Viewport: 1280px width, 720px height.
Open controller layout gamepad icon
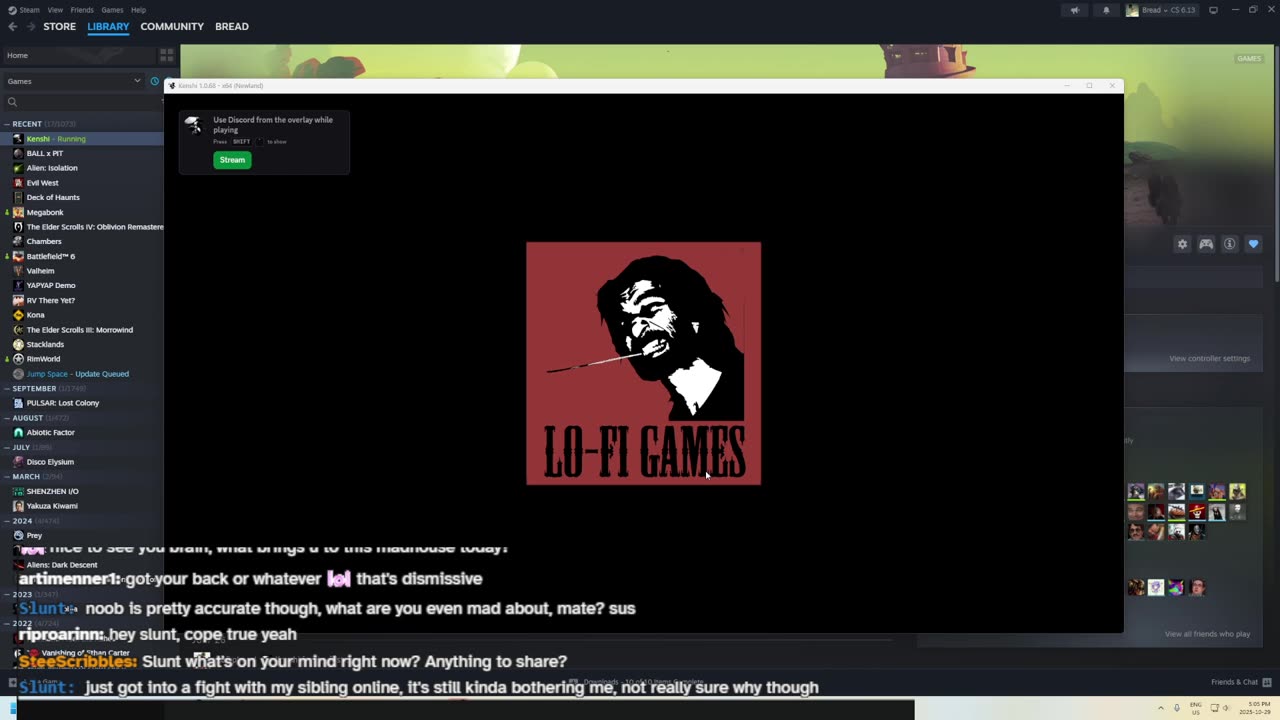point(1206,244)
